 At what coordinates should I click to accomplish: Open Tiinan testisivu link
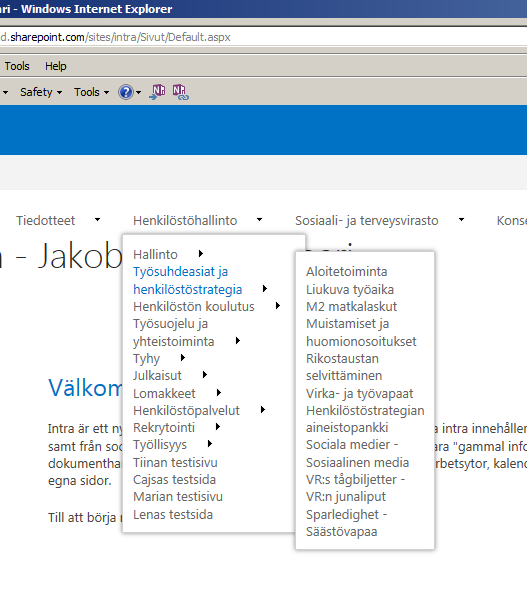pyautogui.click(x=175, y=462)
